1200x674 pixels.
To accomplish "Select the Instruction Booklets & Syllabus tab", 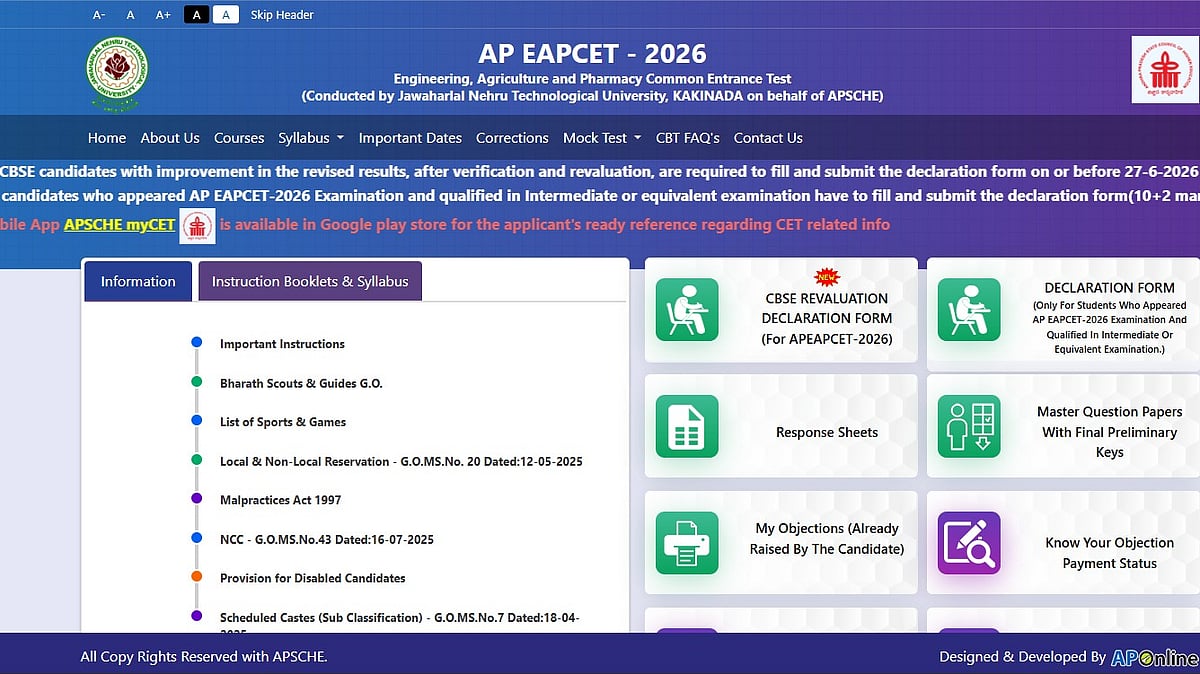I will click(310, 281).
